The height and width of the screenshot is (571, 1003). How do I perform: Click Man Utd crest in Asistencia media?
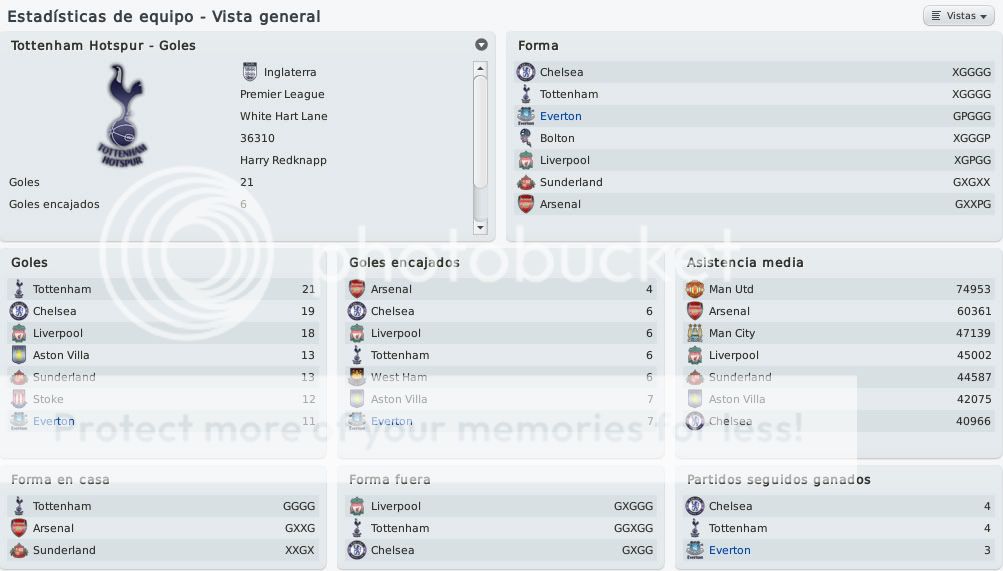[x=695, y=289]
